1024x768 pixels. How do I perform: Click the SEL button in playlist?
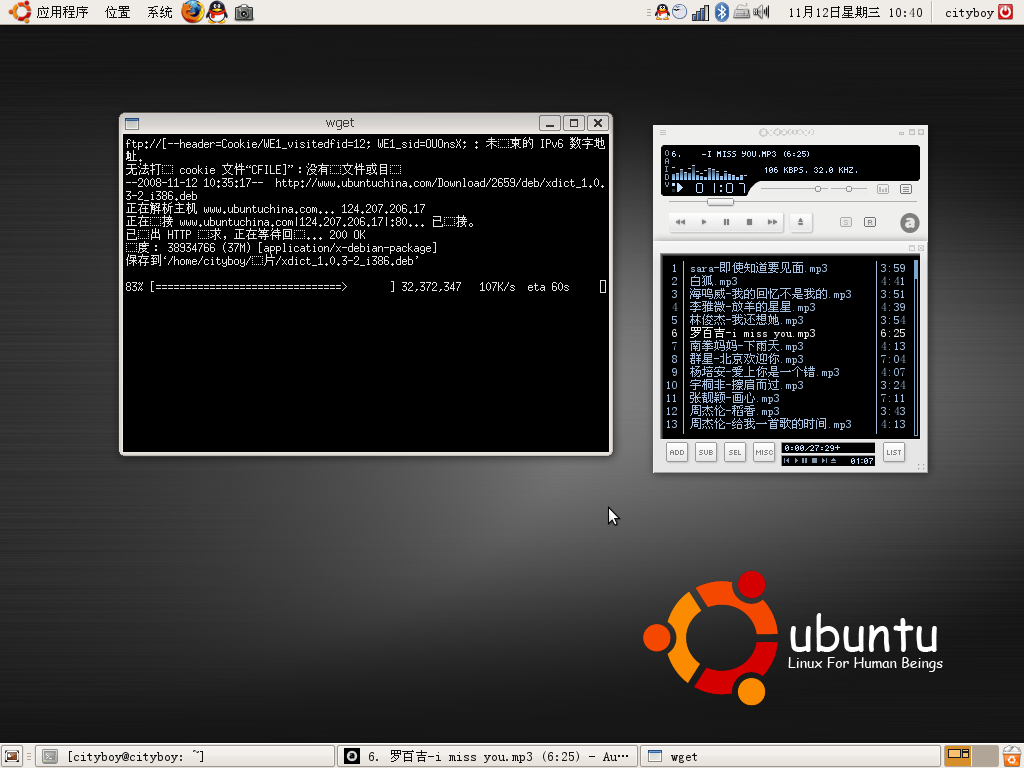735,452
